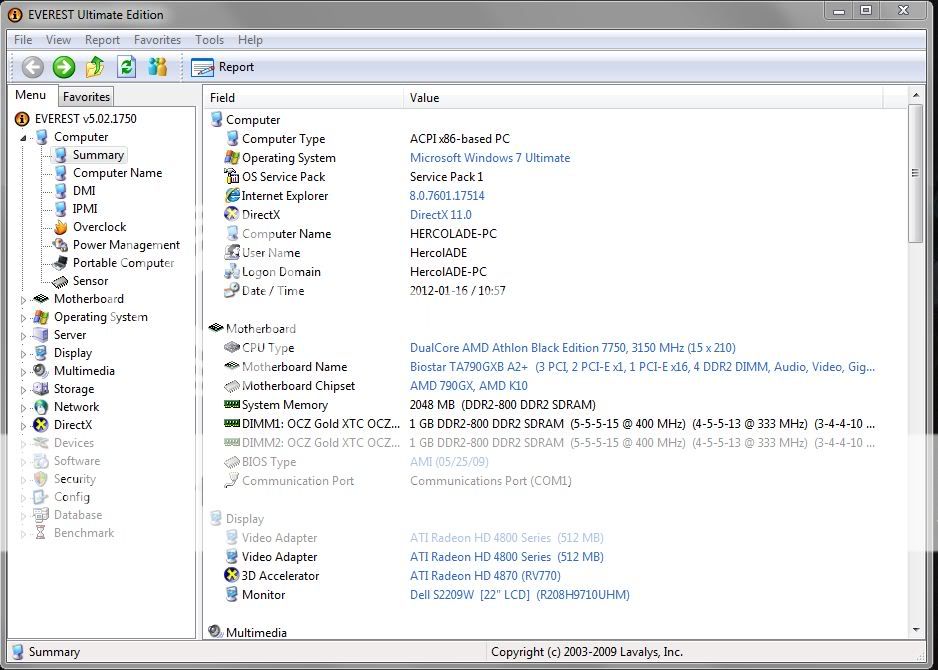The image size is (938, 670).
Task: Click the Server icon in the tree
Action: pos(41,335)
